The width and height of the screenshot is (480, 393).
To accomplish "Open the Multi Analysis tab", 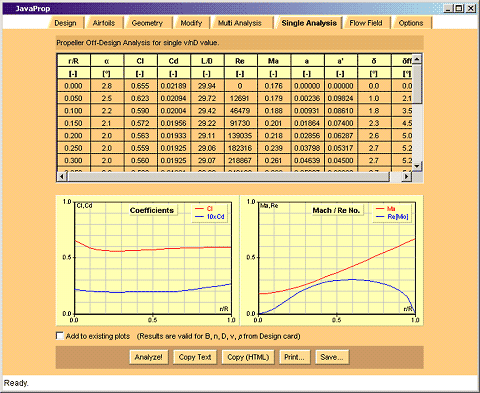I will tap(240, 23).
